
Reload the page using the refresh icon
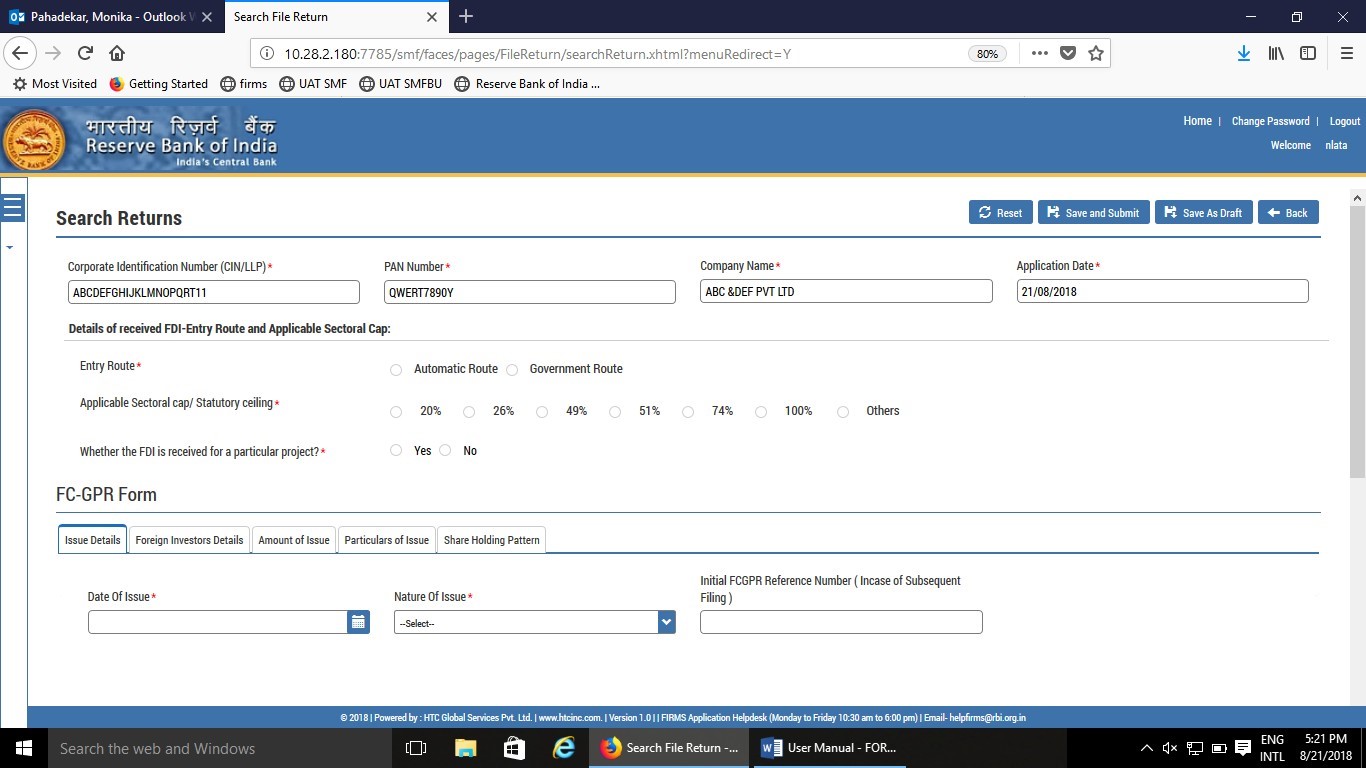pyautogui.click(x=86, y=53)
